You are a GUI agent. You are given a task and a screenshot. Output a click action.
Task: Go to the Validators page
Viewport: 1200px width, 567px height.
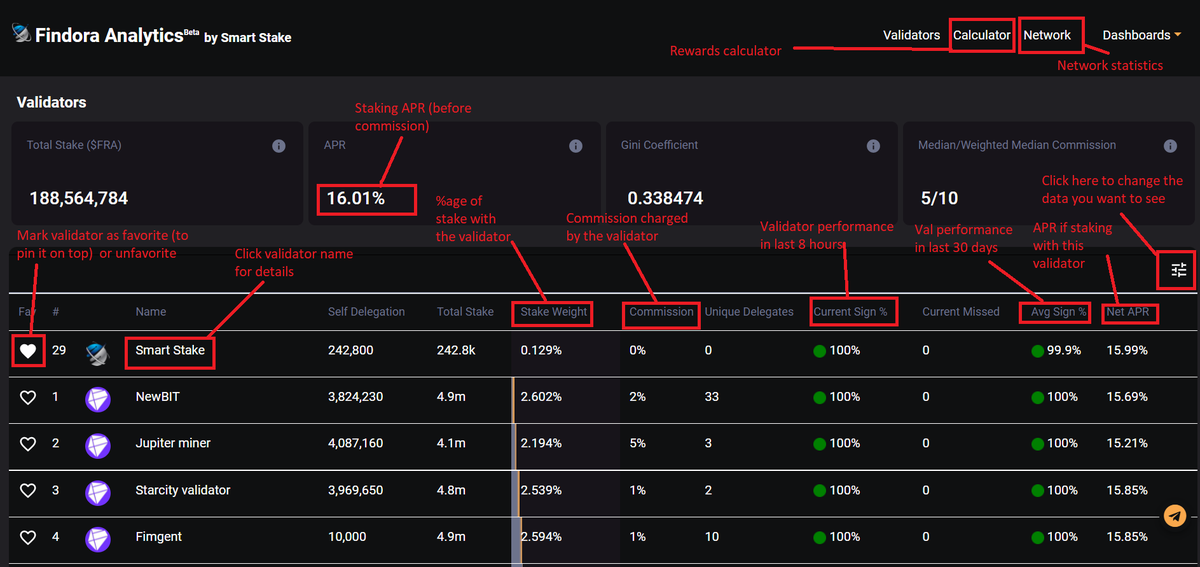pyautogui.click(x=911, y=35)
